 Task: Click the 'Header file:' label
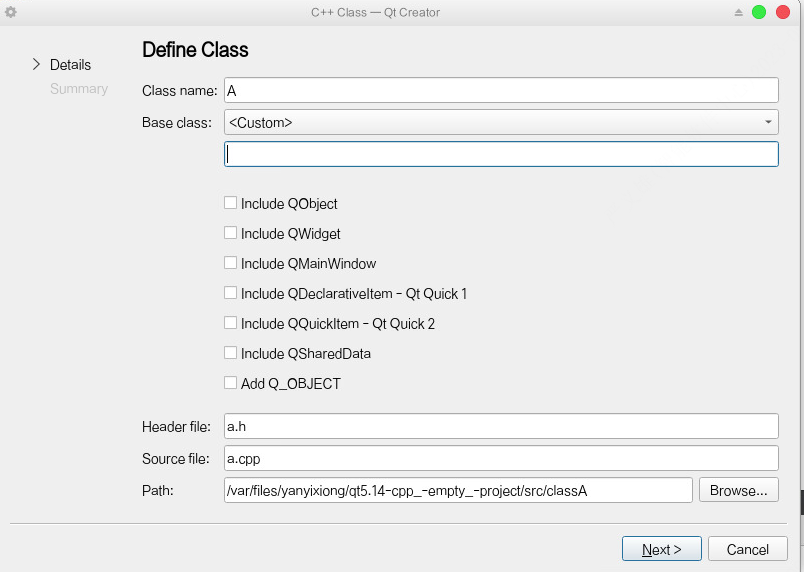176,427
